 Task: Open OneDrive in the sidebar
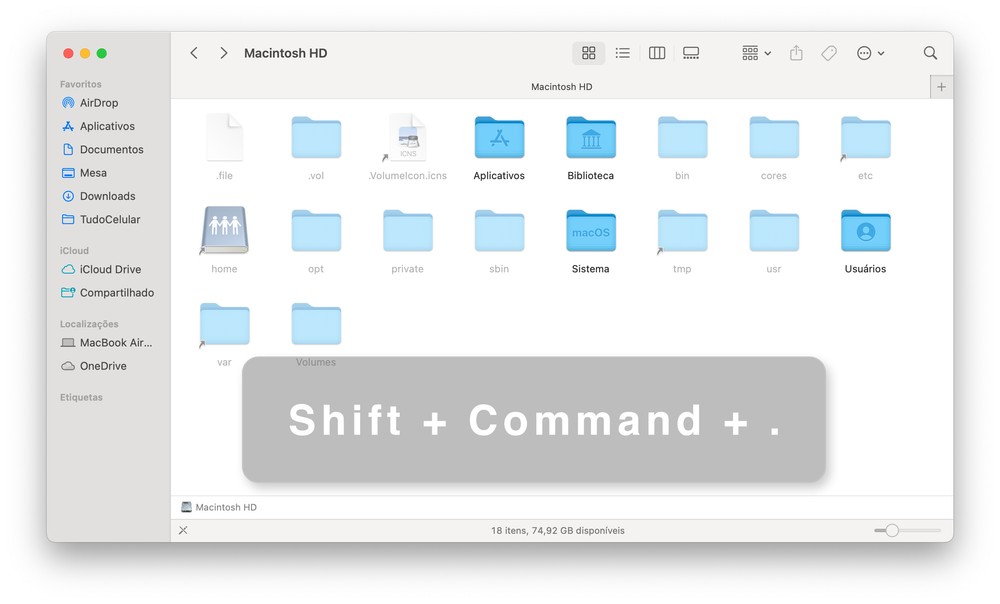[x=94, y=366]
